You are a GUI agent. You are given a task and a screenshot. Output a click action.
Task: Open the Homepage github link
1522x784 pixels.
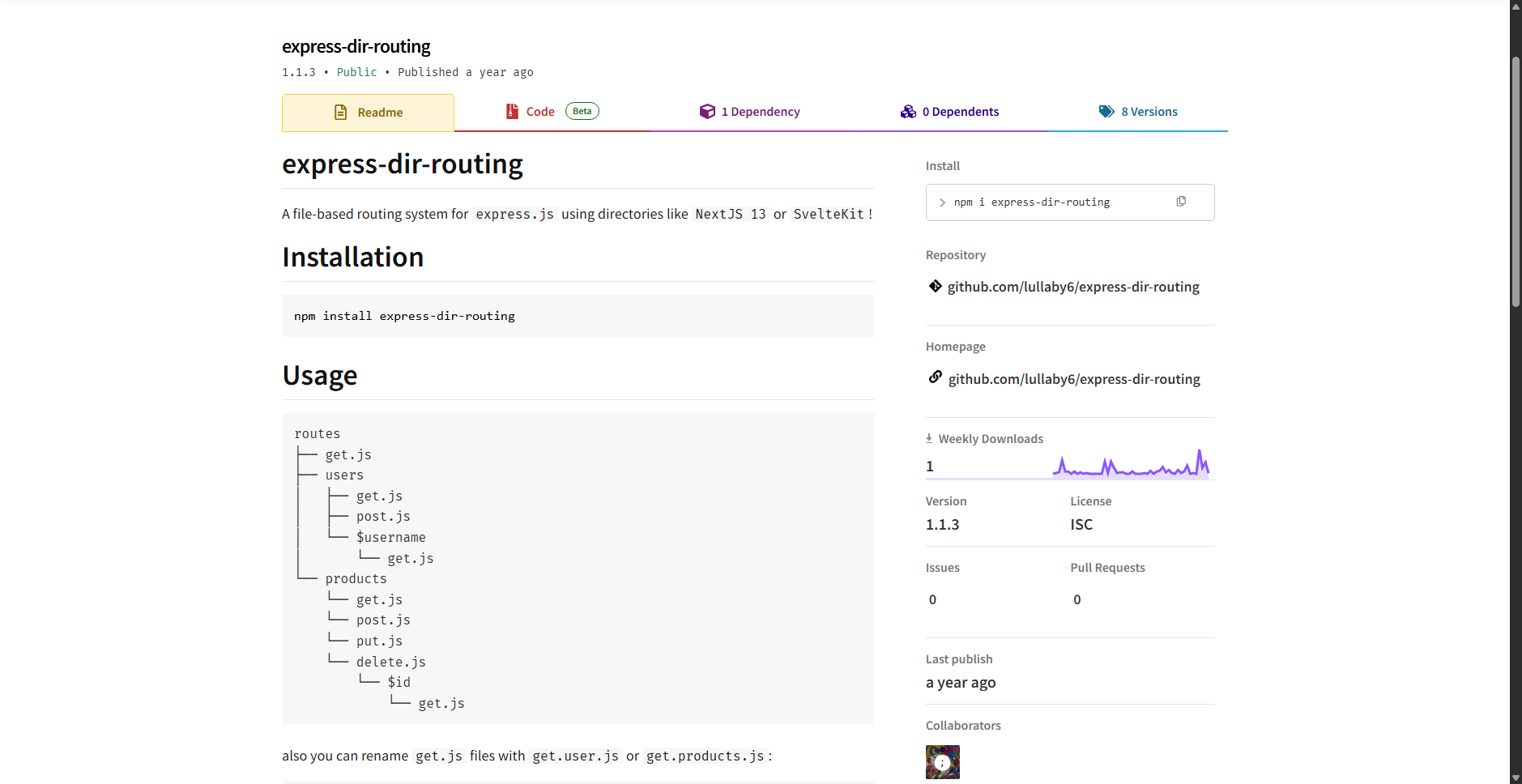point(1074,379)
